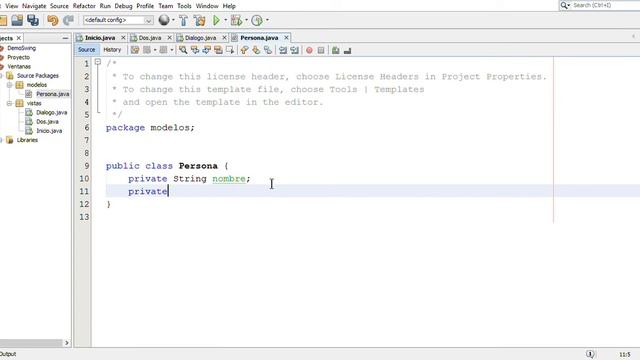The image size is (640, 360).
Task: Click the Save All toolbar icon
Action: pos(33,20)
